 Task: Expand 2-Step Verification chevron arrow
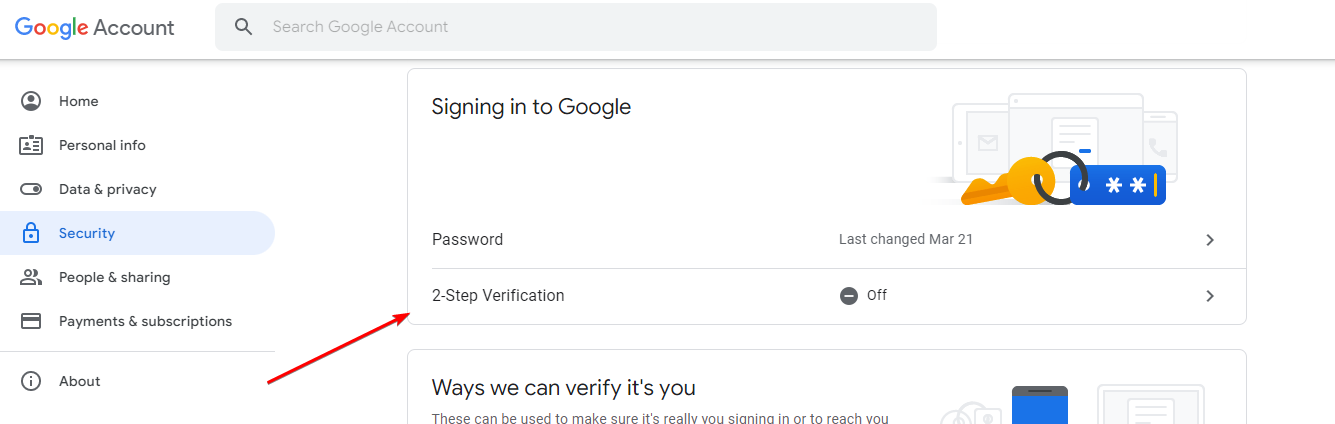pyautogui.click(x=1210, y=296)
